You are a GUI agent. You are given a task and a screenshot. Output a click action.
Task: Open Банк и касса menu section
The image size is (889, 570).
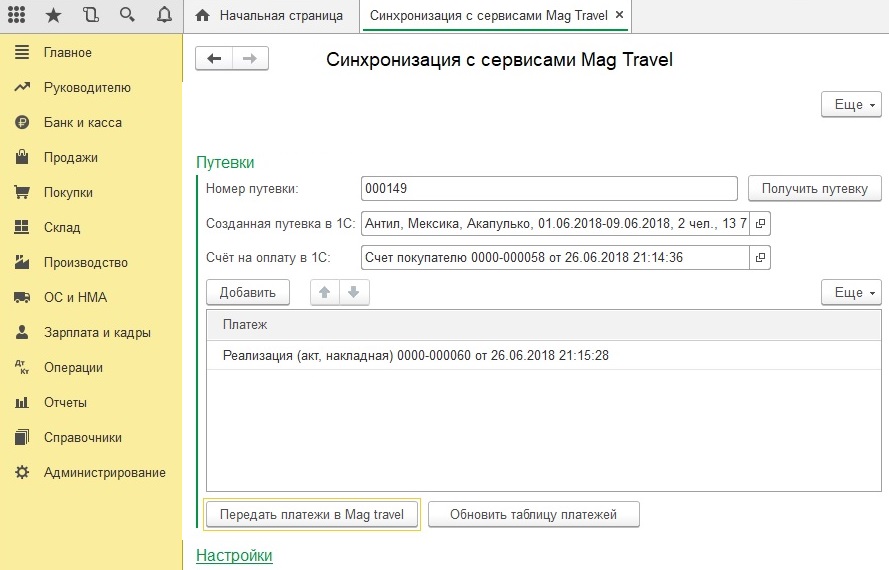pos(83,123)
